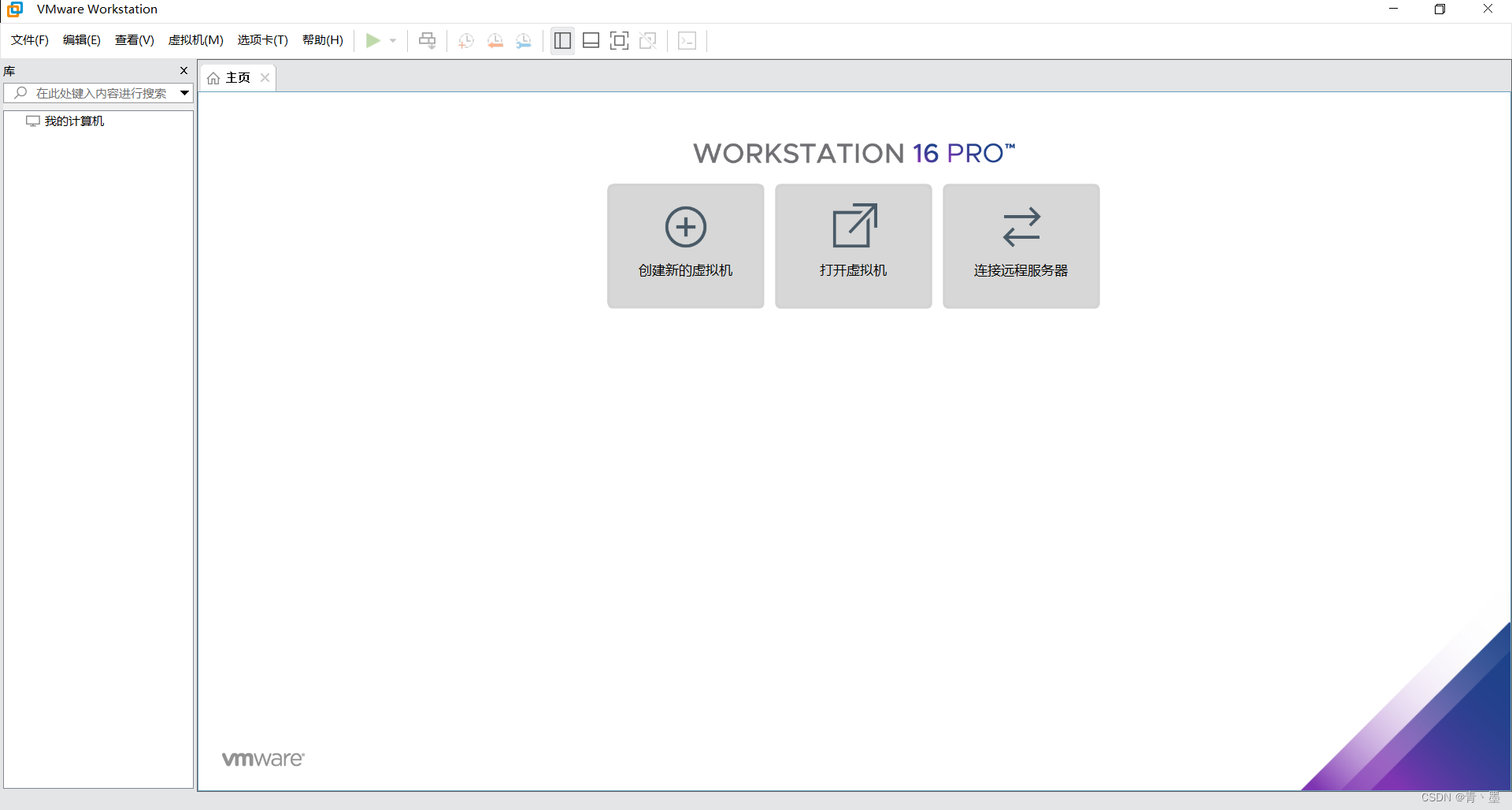1512x810 pixels.
Task: Open the 帮助(H) menu
Action: coord(322,40)
